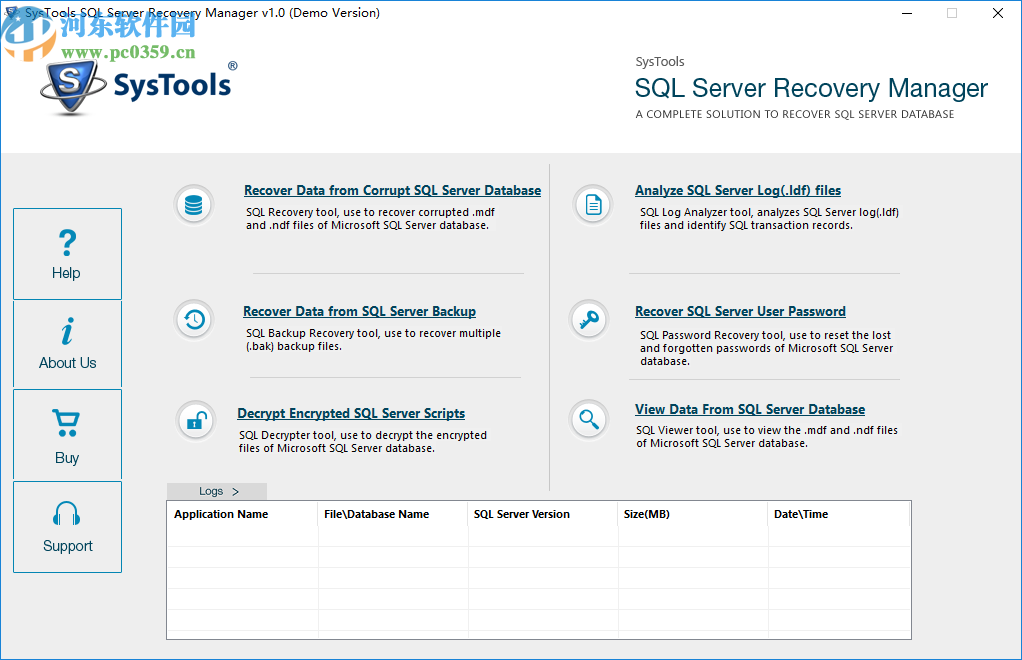This screenshot has width=1022, height=660.
Task: Open Decrypt Encrypted SQL Server Scripts
Action: point(350,413)
